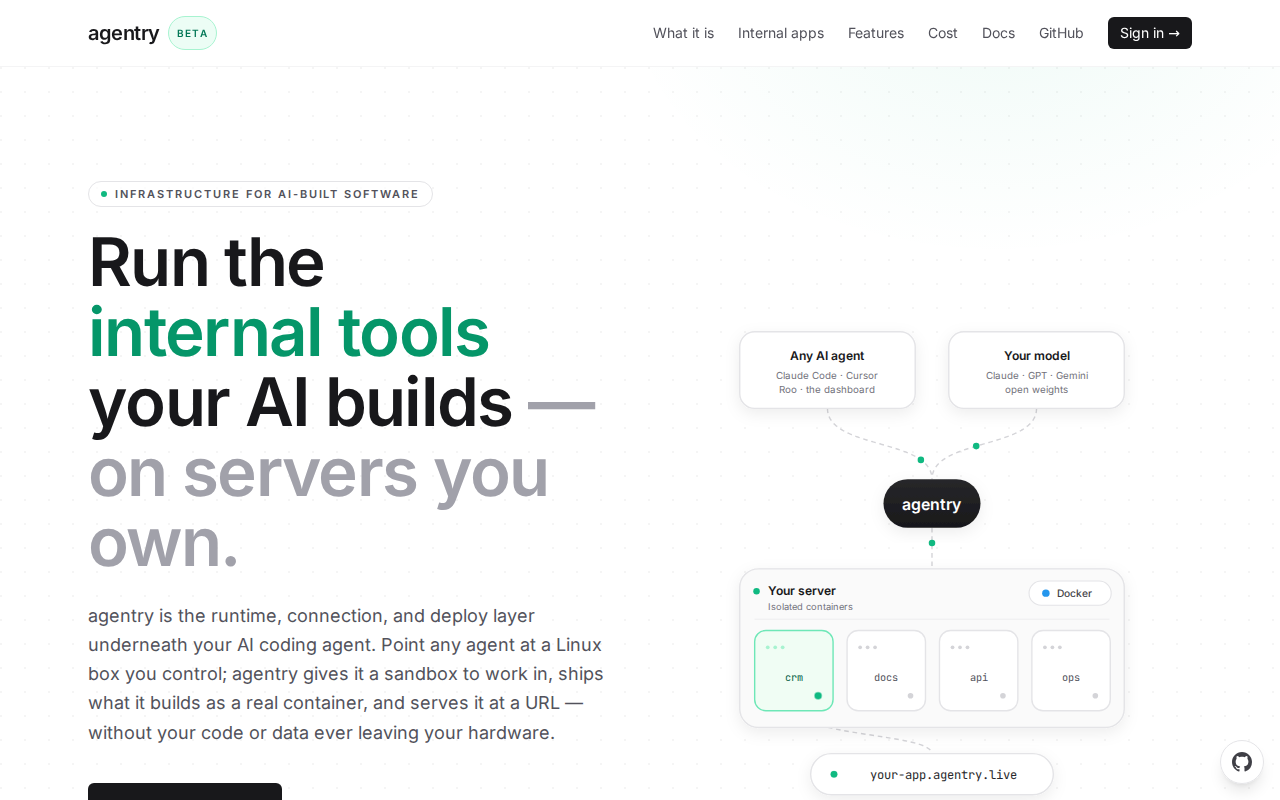Screen dimensions: 1280x800
Task: Click the your-app.agentry.live URL pill
Action: point(932,774)
